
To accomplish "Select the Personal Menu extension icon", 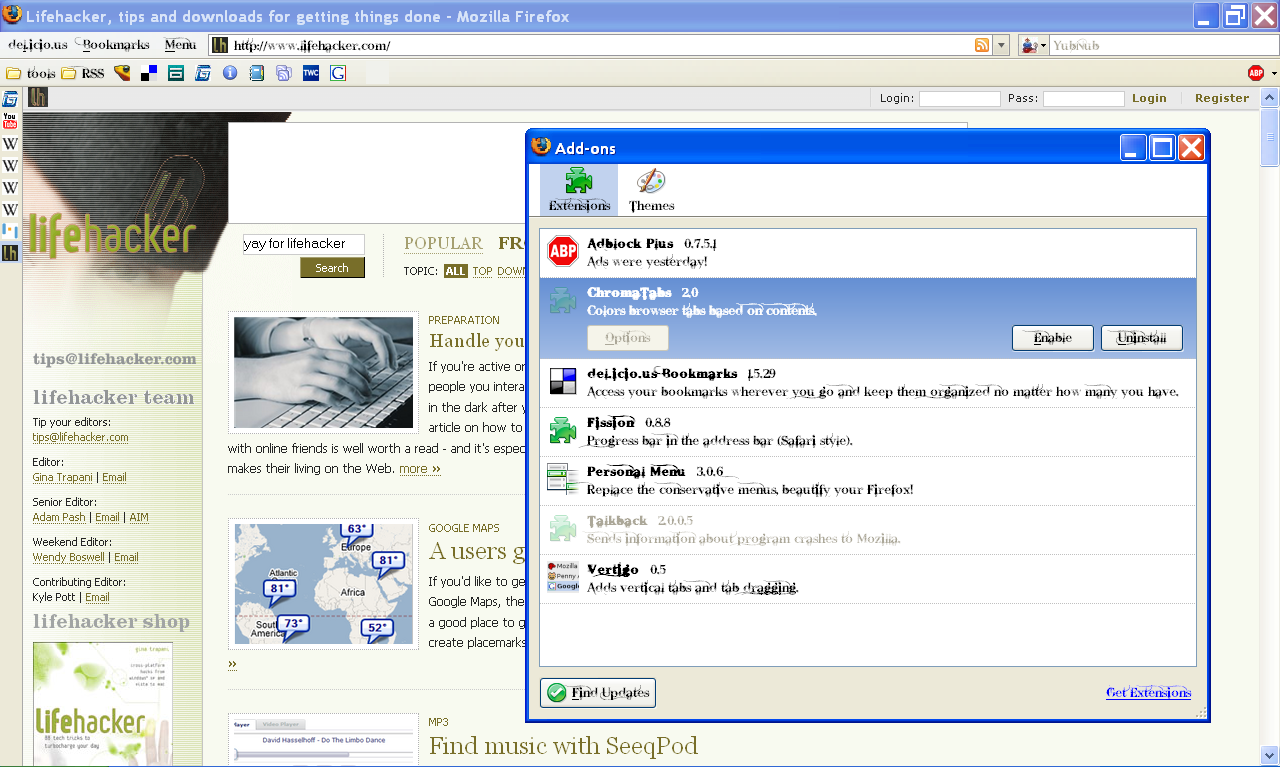I will [563, 478].
